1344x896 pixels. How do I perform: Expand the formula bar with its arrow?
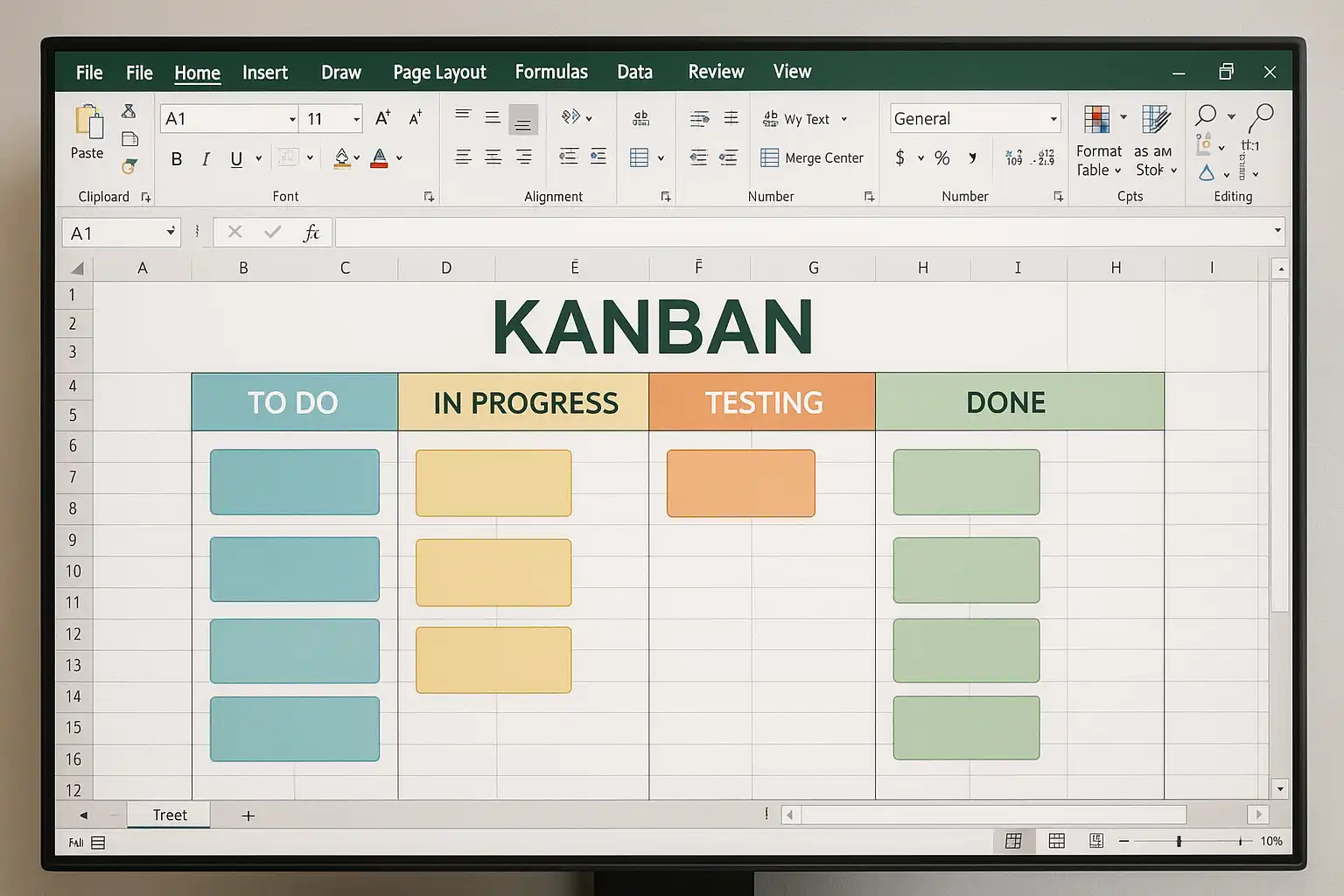1277,231
